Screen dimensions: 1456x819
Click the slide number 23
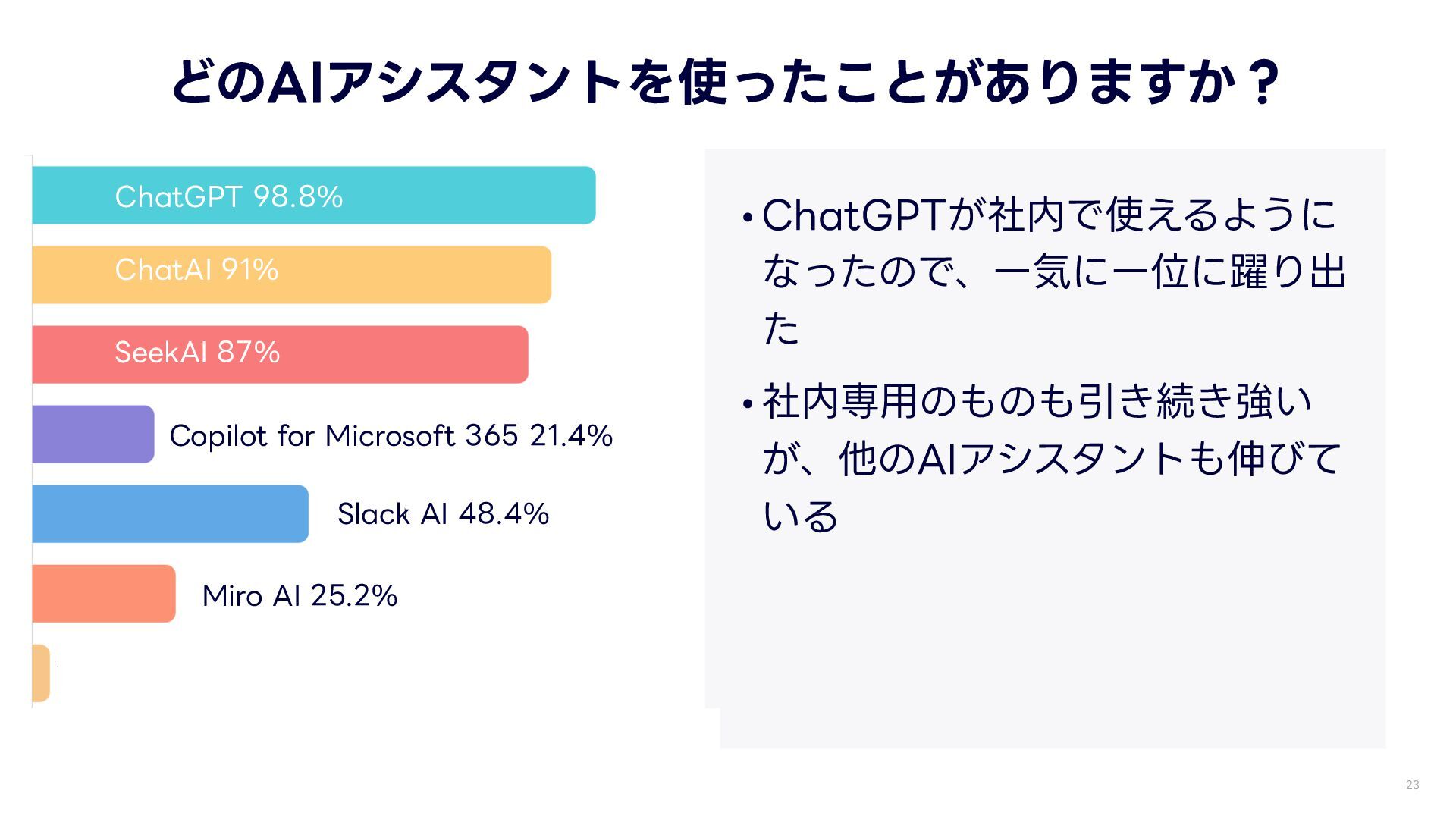(1412, 785)
